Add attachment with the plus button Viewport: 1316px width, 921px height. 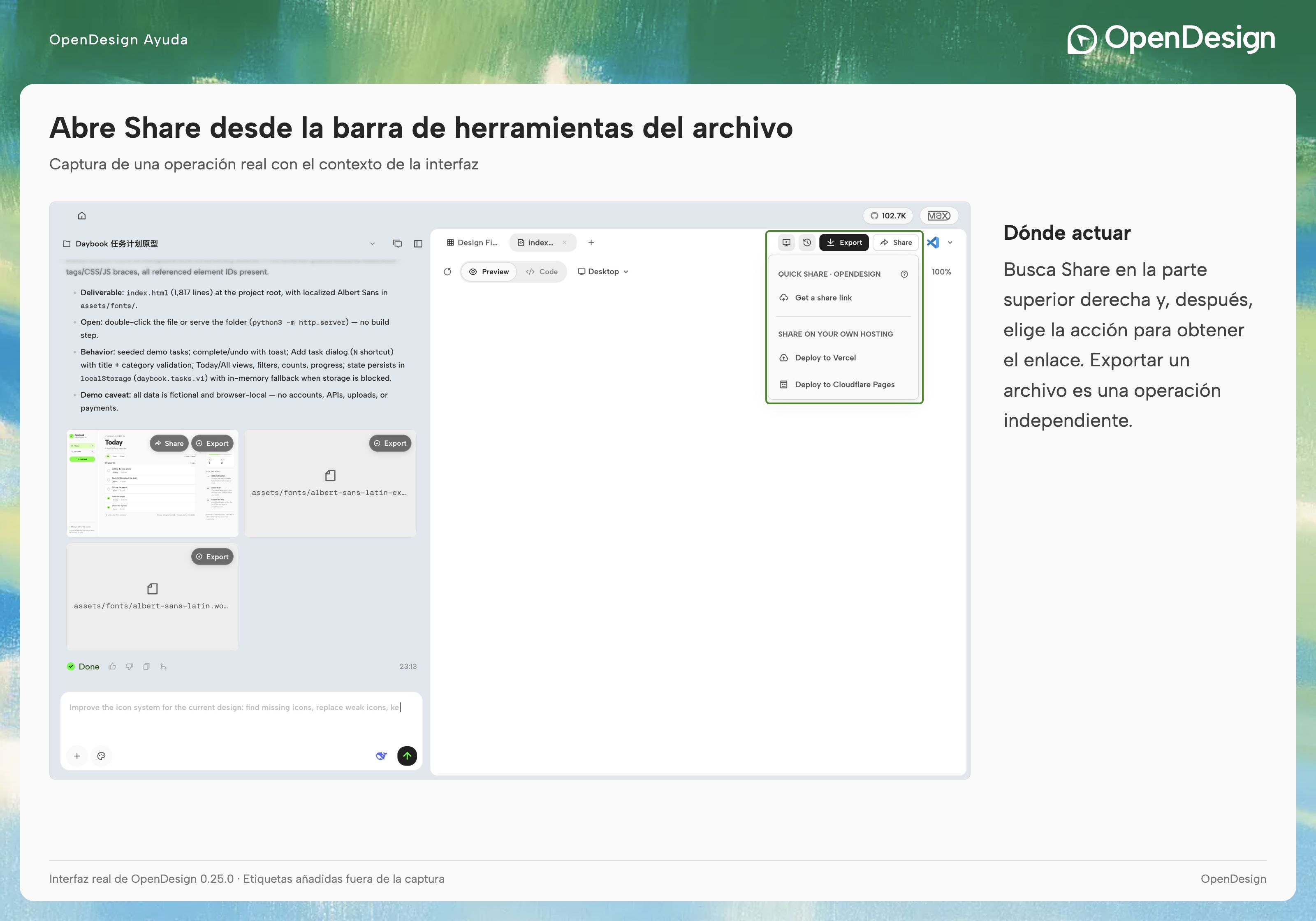77,756
